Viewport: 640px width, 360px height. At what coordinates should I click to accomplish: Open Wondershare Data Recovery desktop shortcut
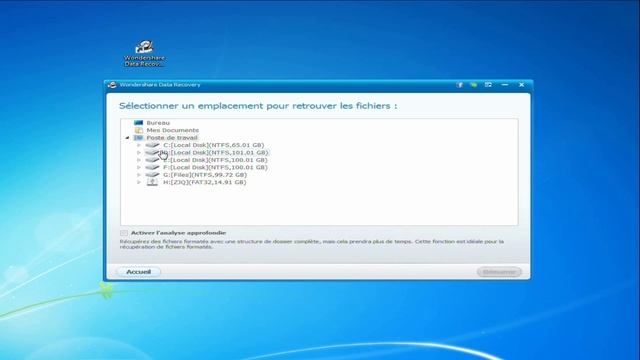coord(144,53)
